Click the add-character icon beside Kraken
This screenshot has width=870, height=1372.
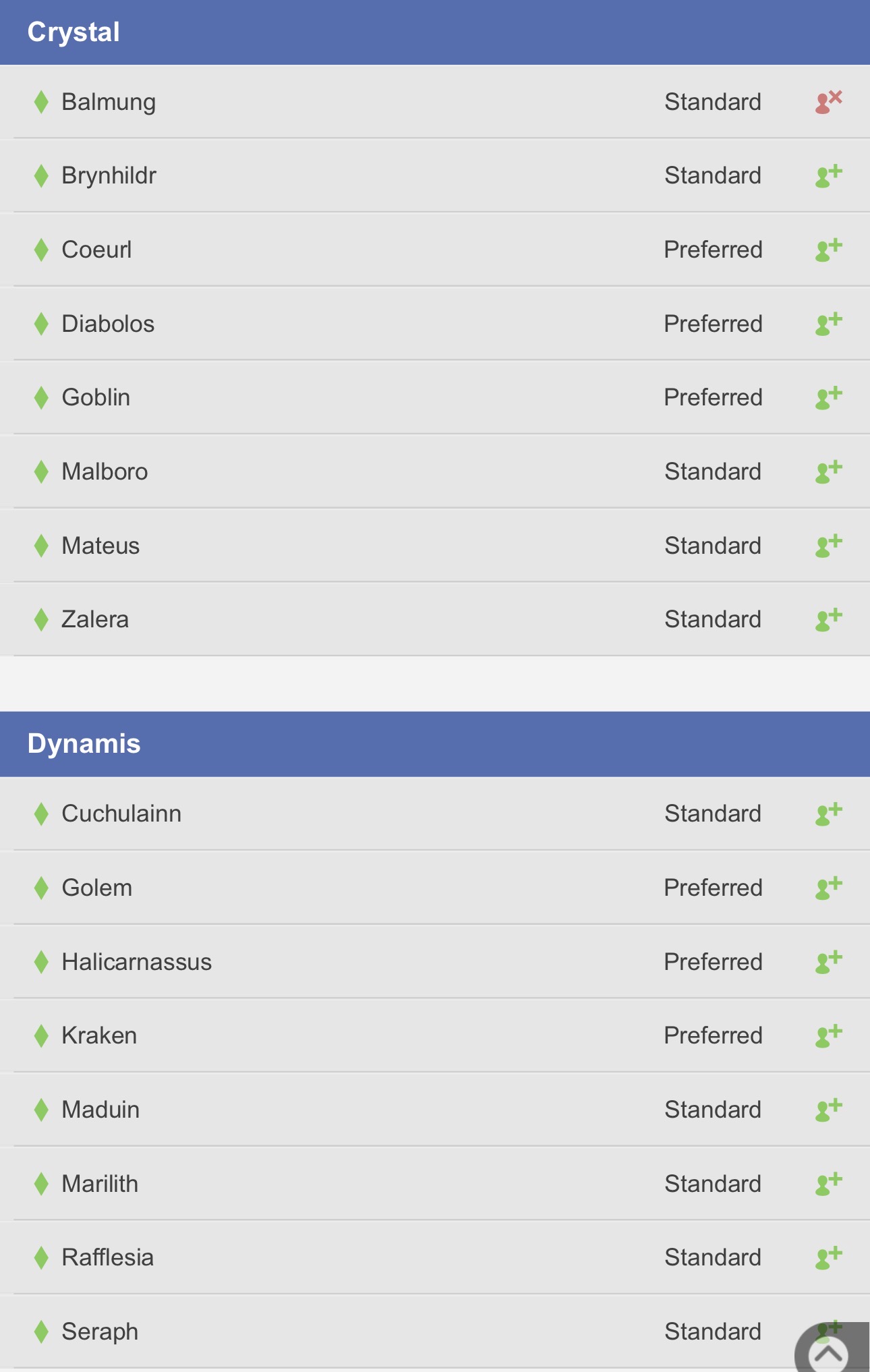coord(829,1035)
